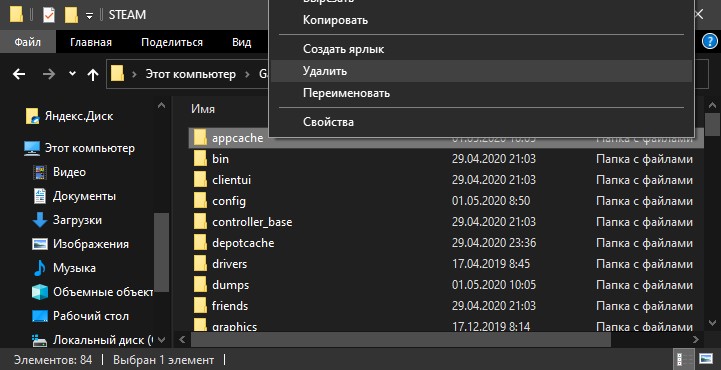Click the navigation pane scroll up arrow

click(161, 105)
